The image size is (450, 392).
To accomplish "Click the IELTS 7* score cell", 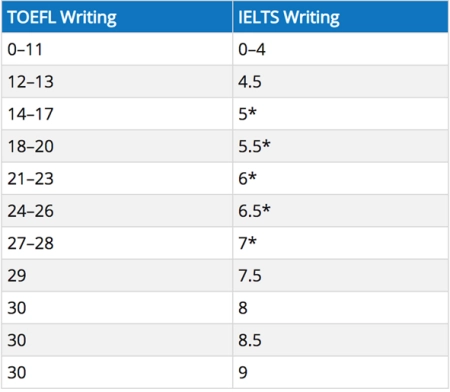I will [x=340, y=243].
